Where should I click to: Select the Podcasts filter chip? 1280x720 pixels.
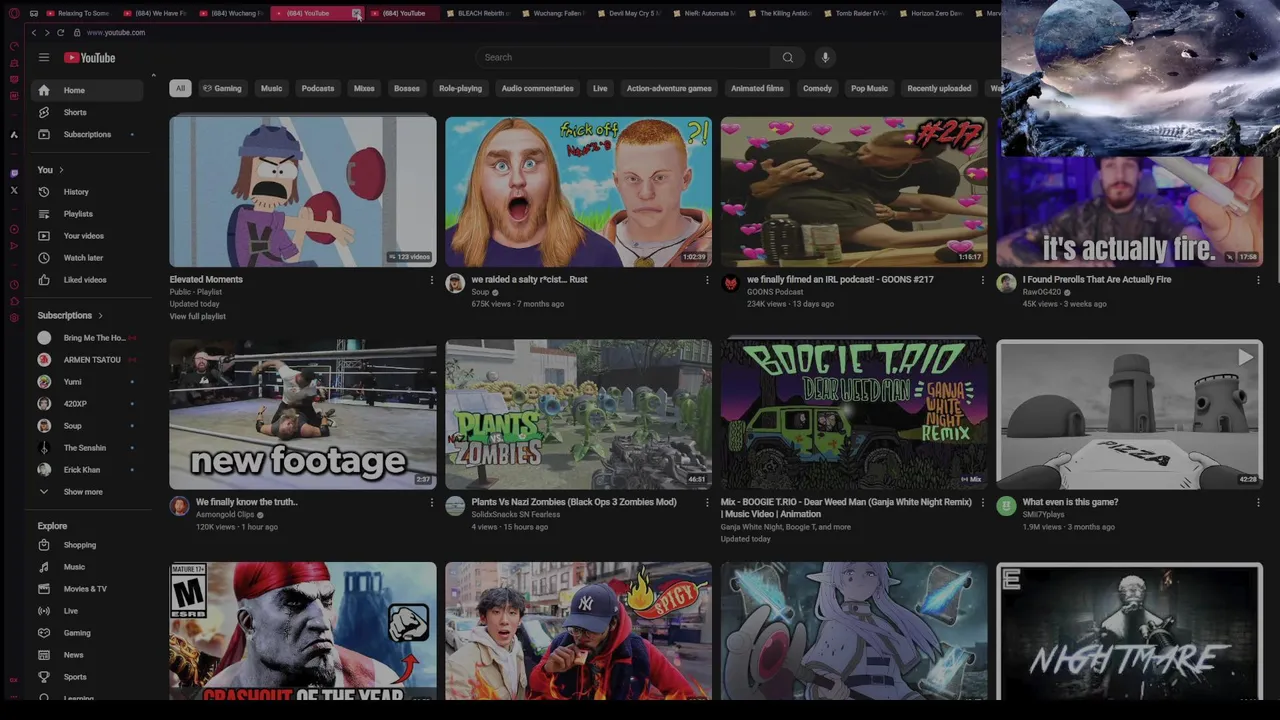coord(318,88)
